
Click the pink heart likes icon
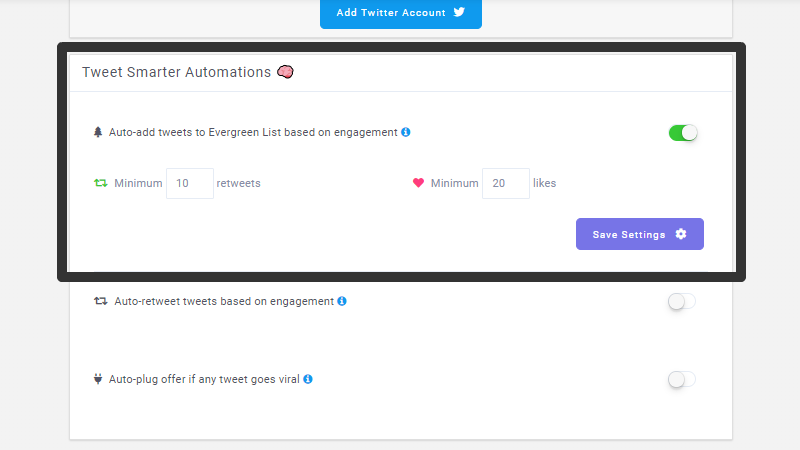coord(418,183)
